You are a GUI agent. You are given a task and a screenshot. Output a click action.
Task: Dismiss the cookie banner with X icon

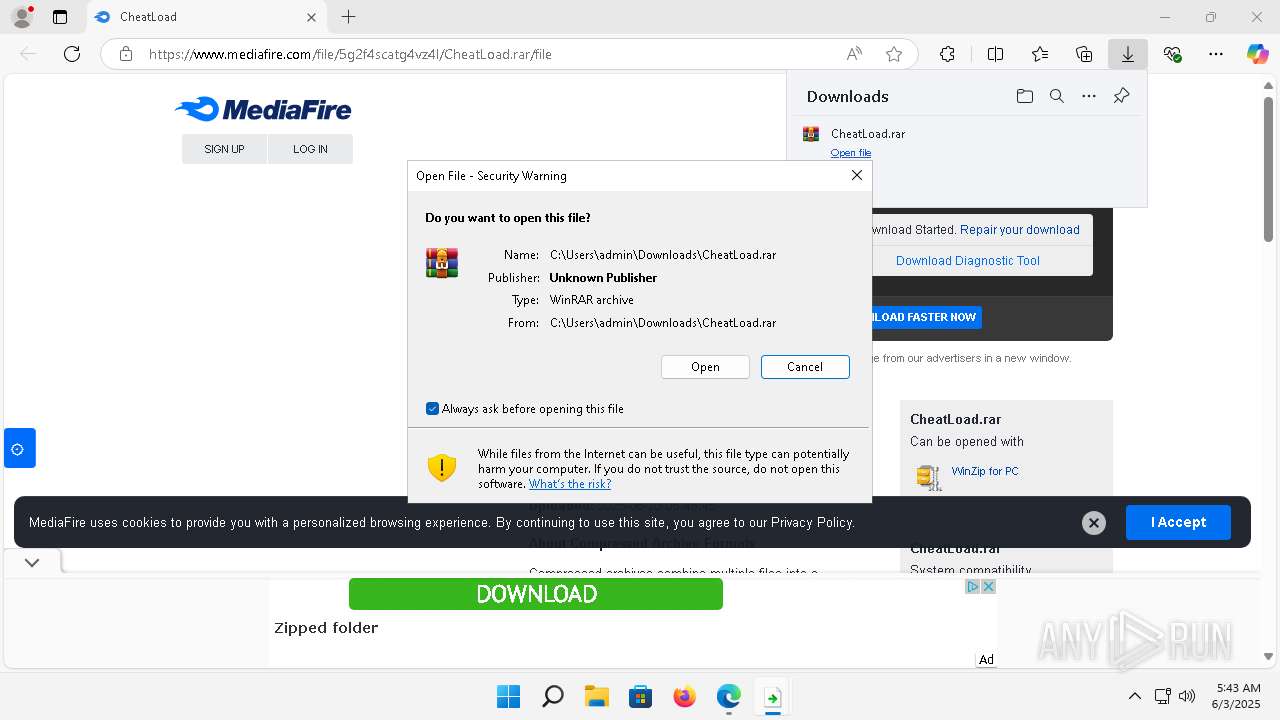(x=1094, y=522)
